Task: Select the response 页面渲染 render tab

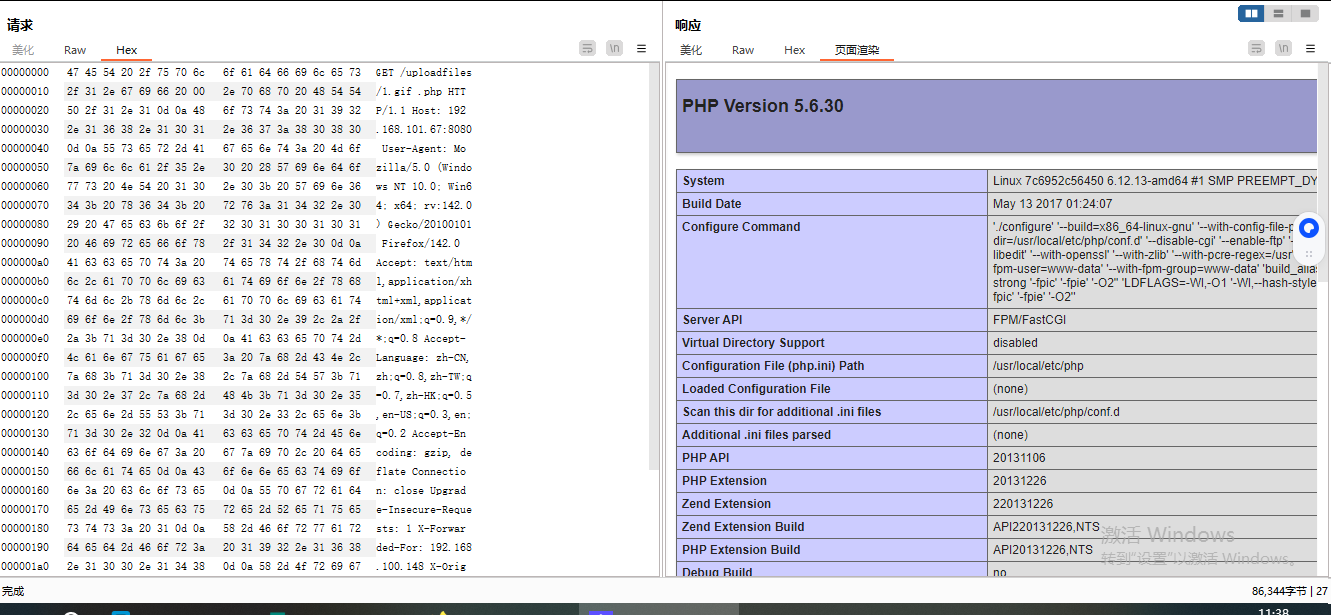Action: point(857,50)
